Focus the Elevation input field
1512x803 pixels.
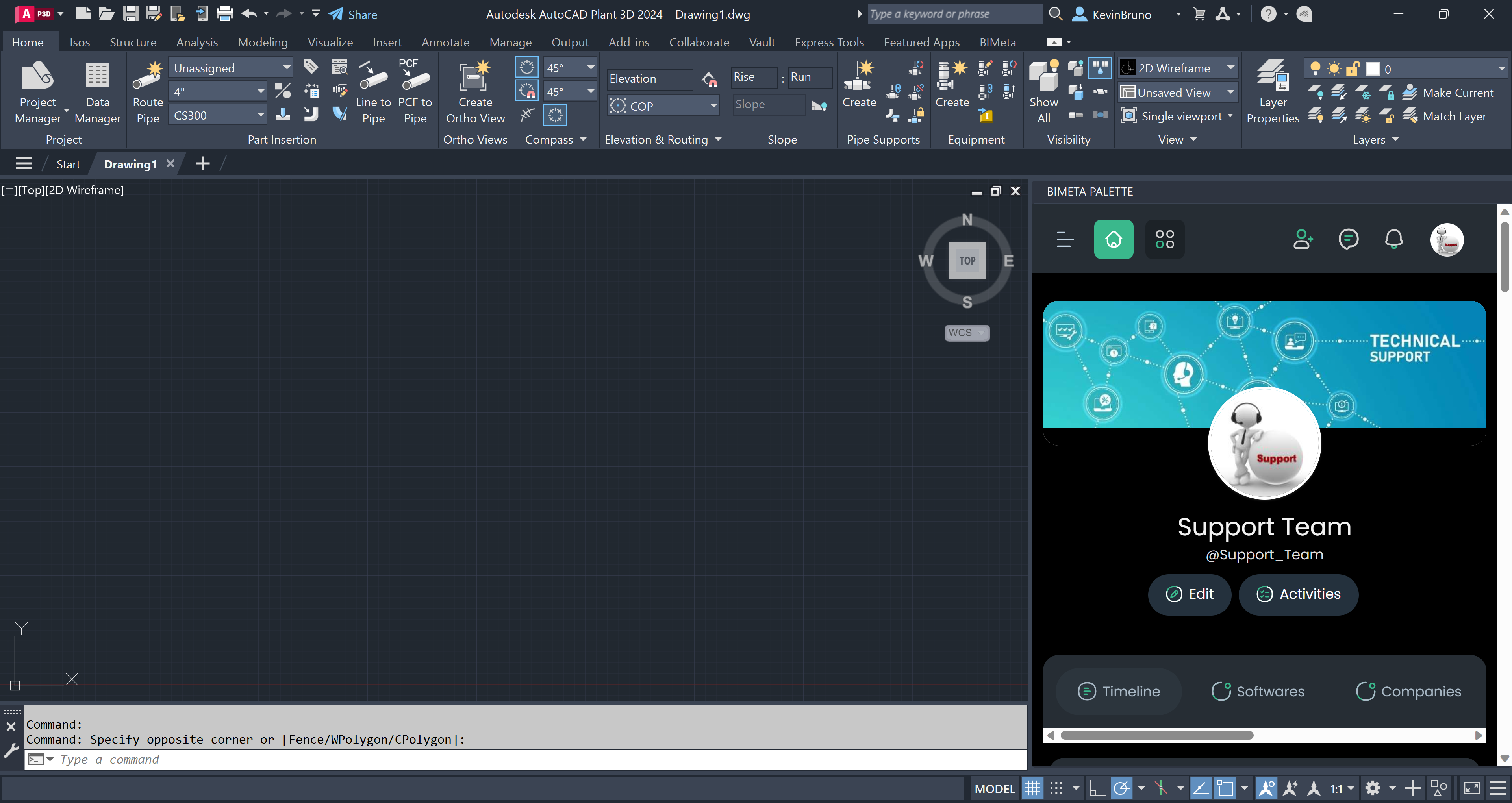649,79
